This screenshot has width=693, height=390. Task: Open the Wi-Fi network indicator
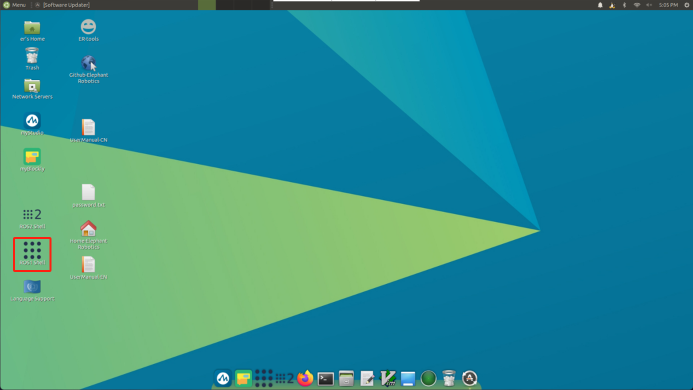(x=637, y=5)
